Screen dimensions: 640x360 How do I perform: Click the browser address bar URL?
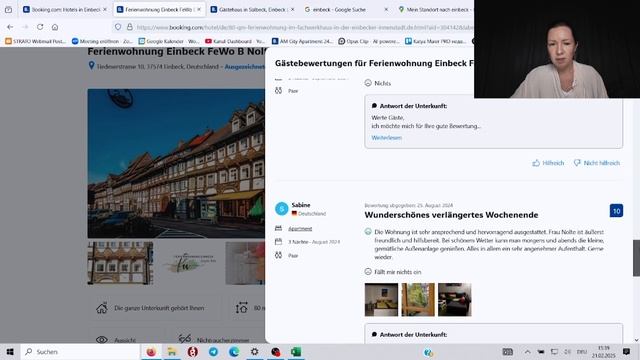(x=304, y=27)
